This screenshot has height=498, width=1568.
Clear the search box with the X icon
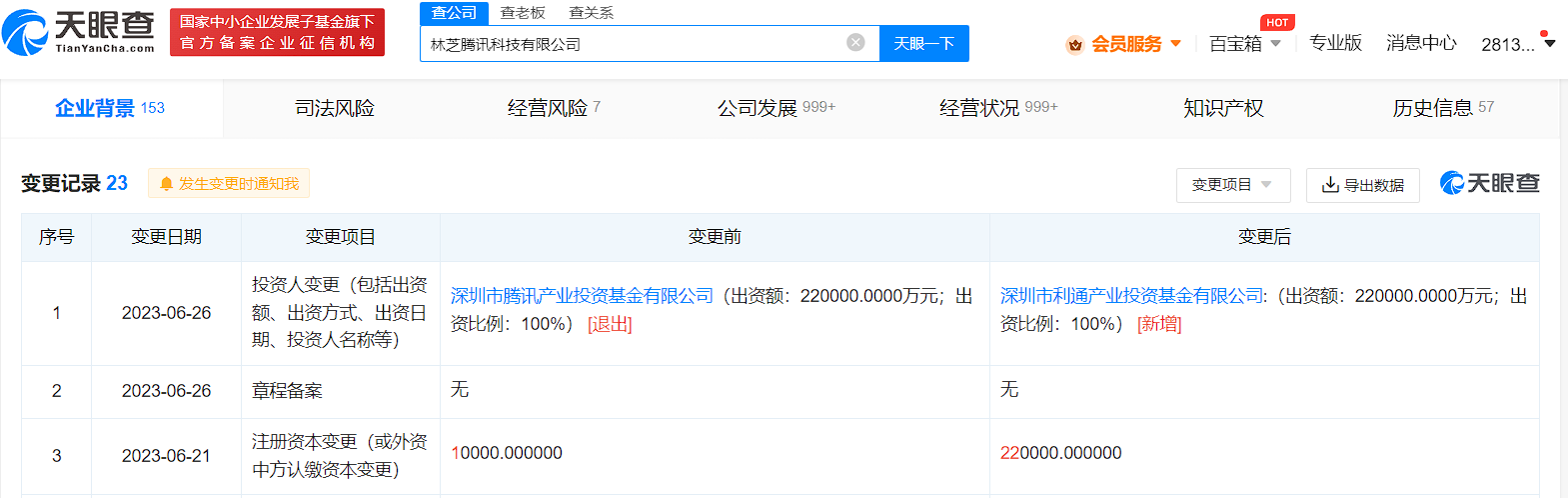click(855, 42)
